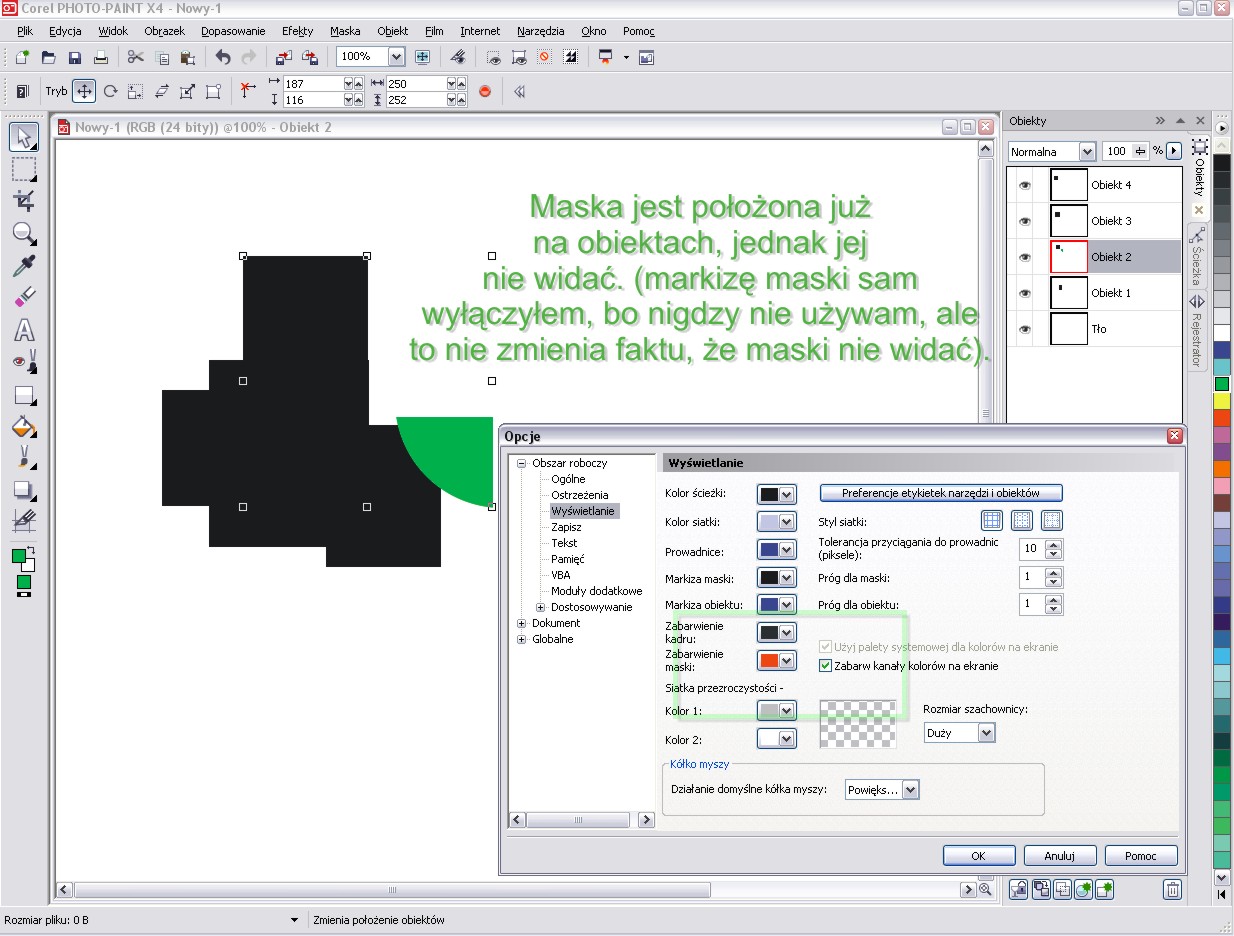Open the zoom level 100% dropdown
This screenshot has height=936, width=1234.
tap(396, 57)
